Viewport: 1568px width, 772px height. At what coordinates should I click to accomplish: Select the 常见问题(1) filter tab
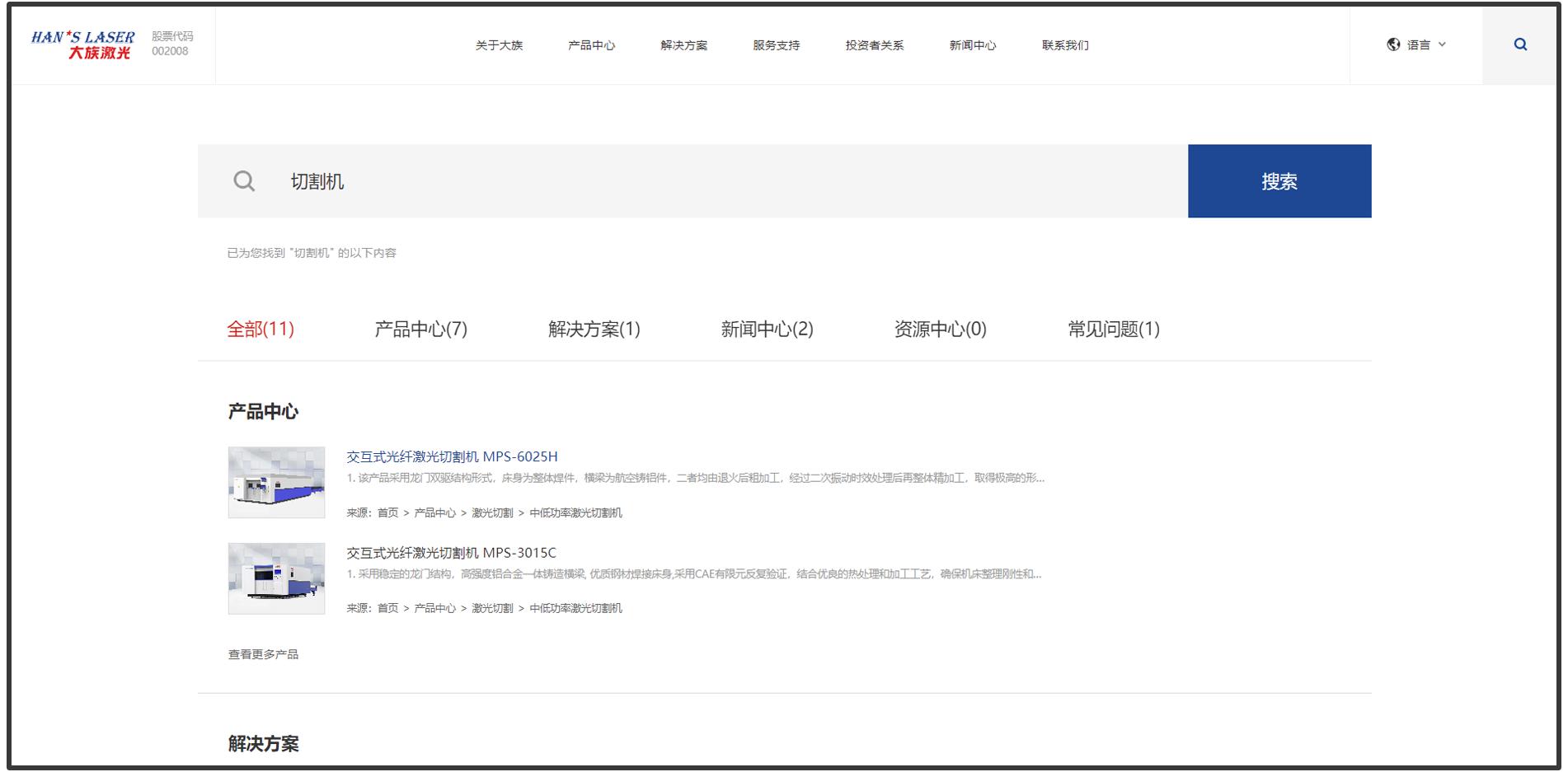1113,329
